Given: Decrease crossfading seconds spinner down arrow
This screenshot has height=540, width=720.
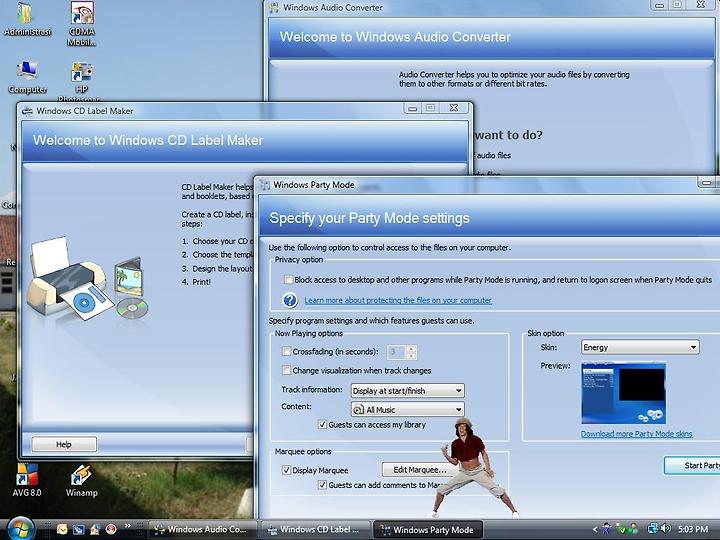Looking at the screenshot, I should [x=411, y=356].
